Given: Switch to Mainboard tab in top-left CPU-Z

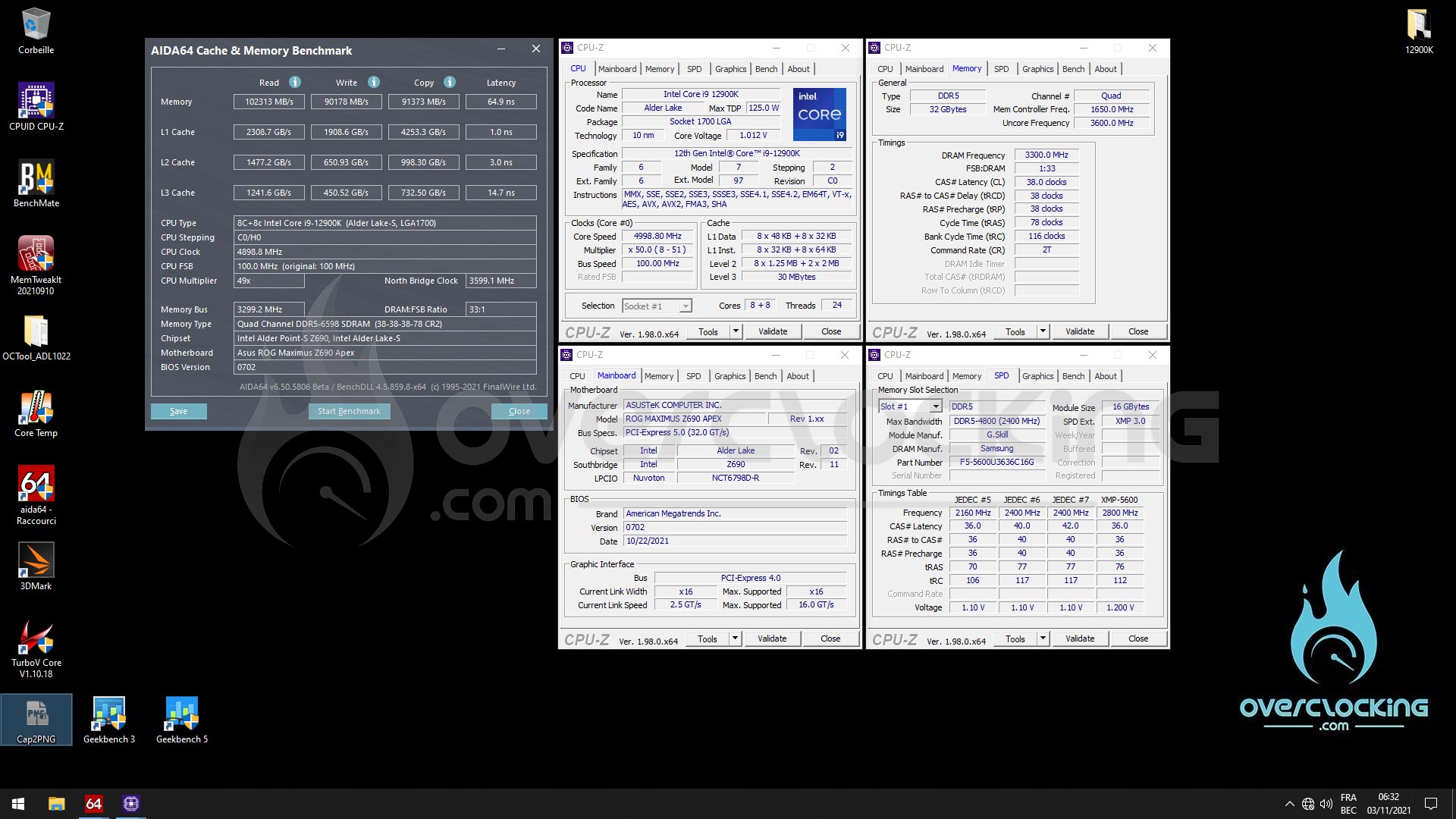Looking at the screenshot, I should (x=617, y=69).
